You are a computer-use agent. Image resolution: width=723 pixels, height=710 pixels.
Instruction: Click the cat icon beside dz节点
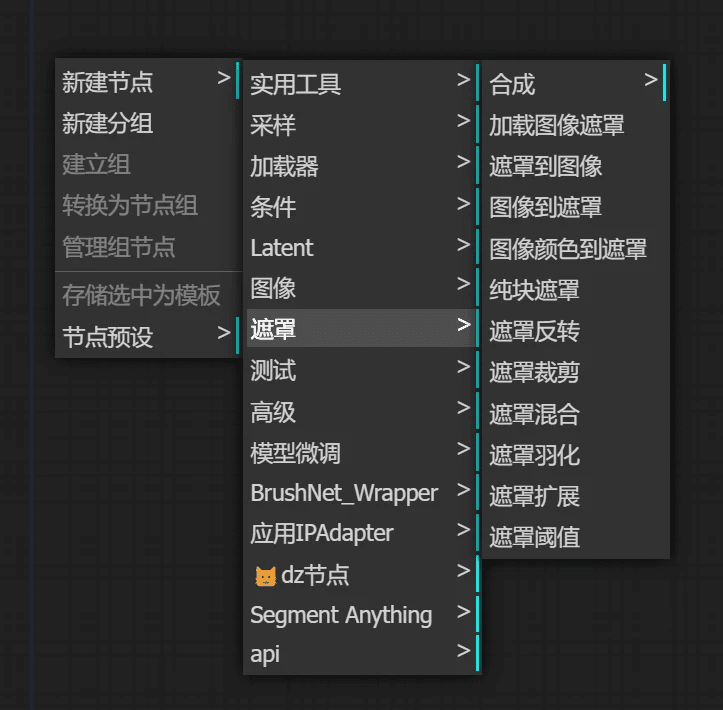pos(266,576)
